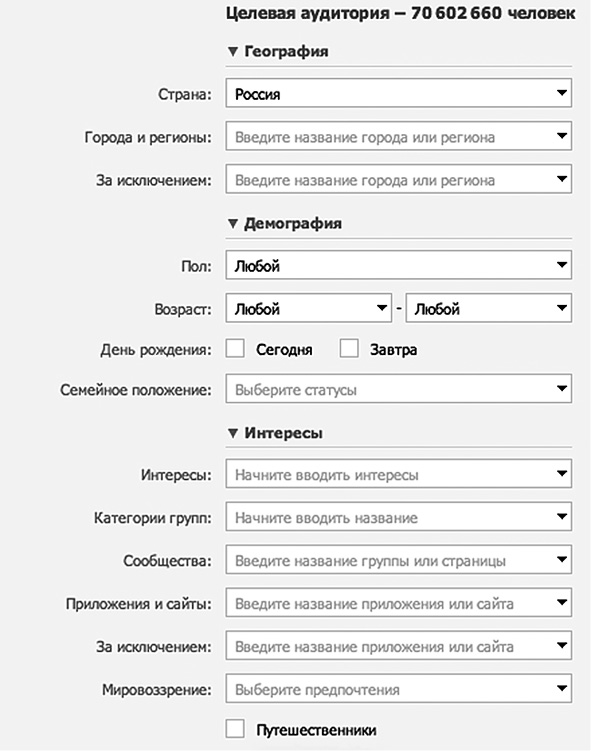Open the Пол dropdown showing Любой
591x751 pixels.
pos(398,265)
